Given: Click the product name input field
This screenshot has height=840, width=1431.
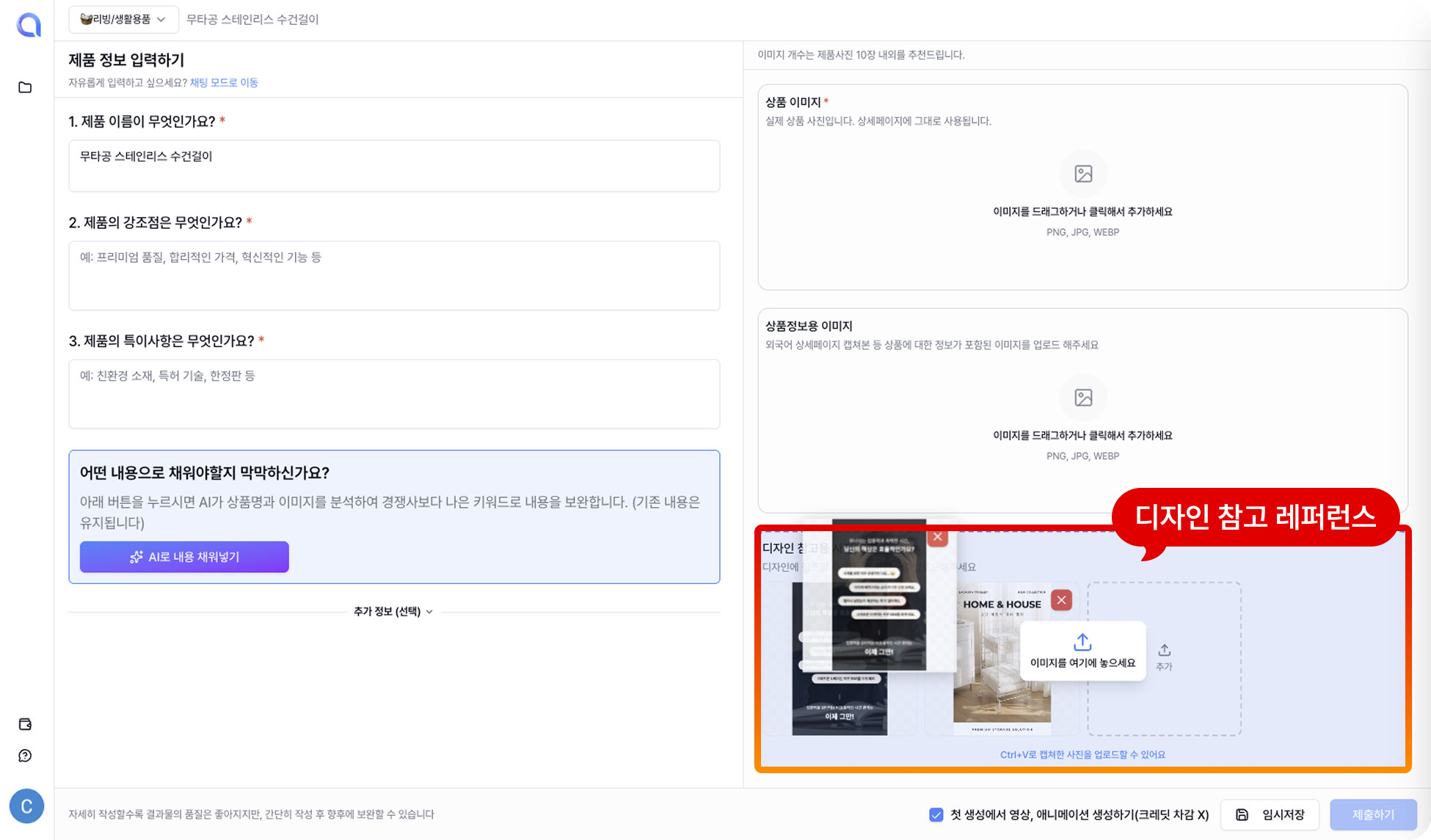Looking at the screenshot, I should (x=394, y=166).
